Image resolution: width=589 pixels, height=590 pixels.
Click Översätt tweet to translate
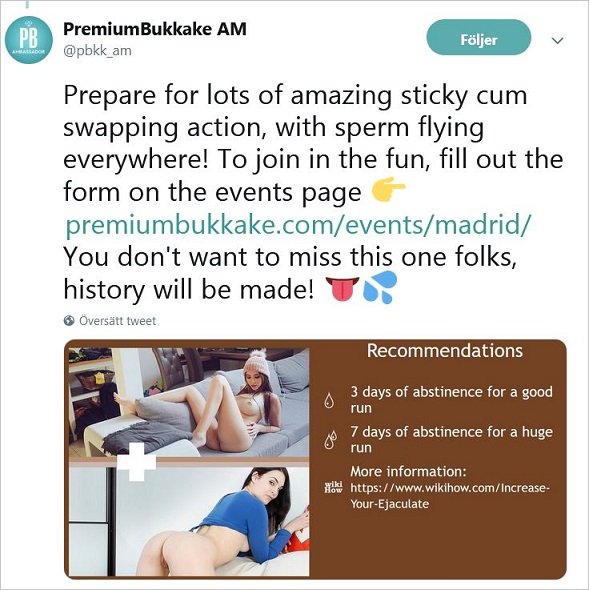(x=117, y=321)
